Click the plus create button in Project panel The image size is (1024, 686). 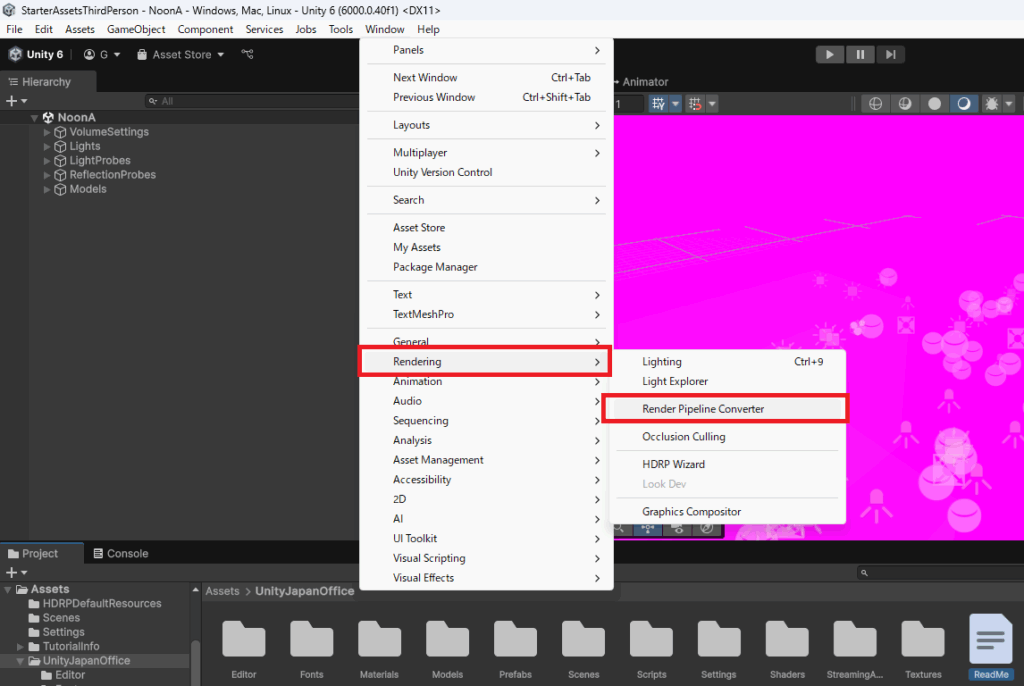point(11,572)
